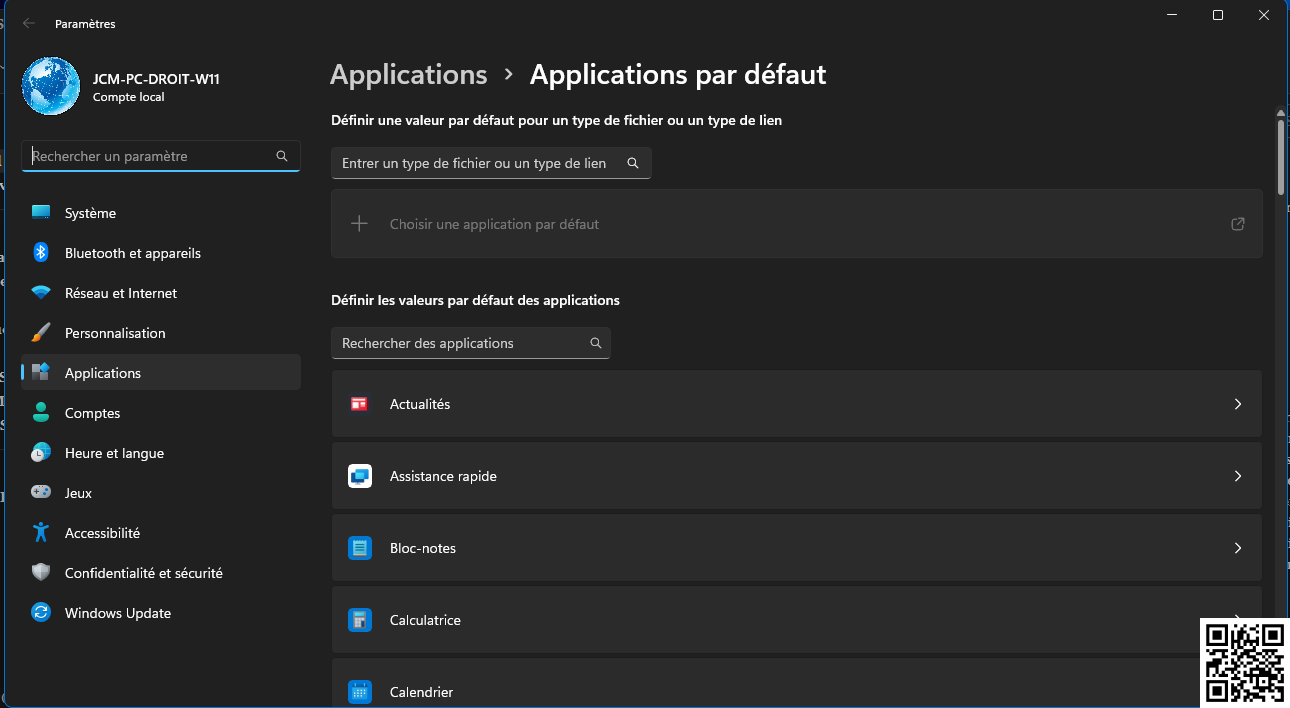
Task: Go to Windows Update section
Action: (117, 613)
